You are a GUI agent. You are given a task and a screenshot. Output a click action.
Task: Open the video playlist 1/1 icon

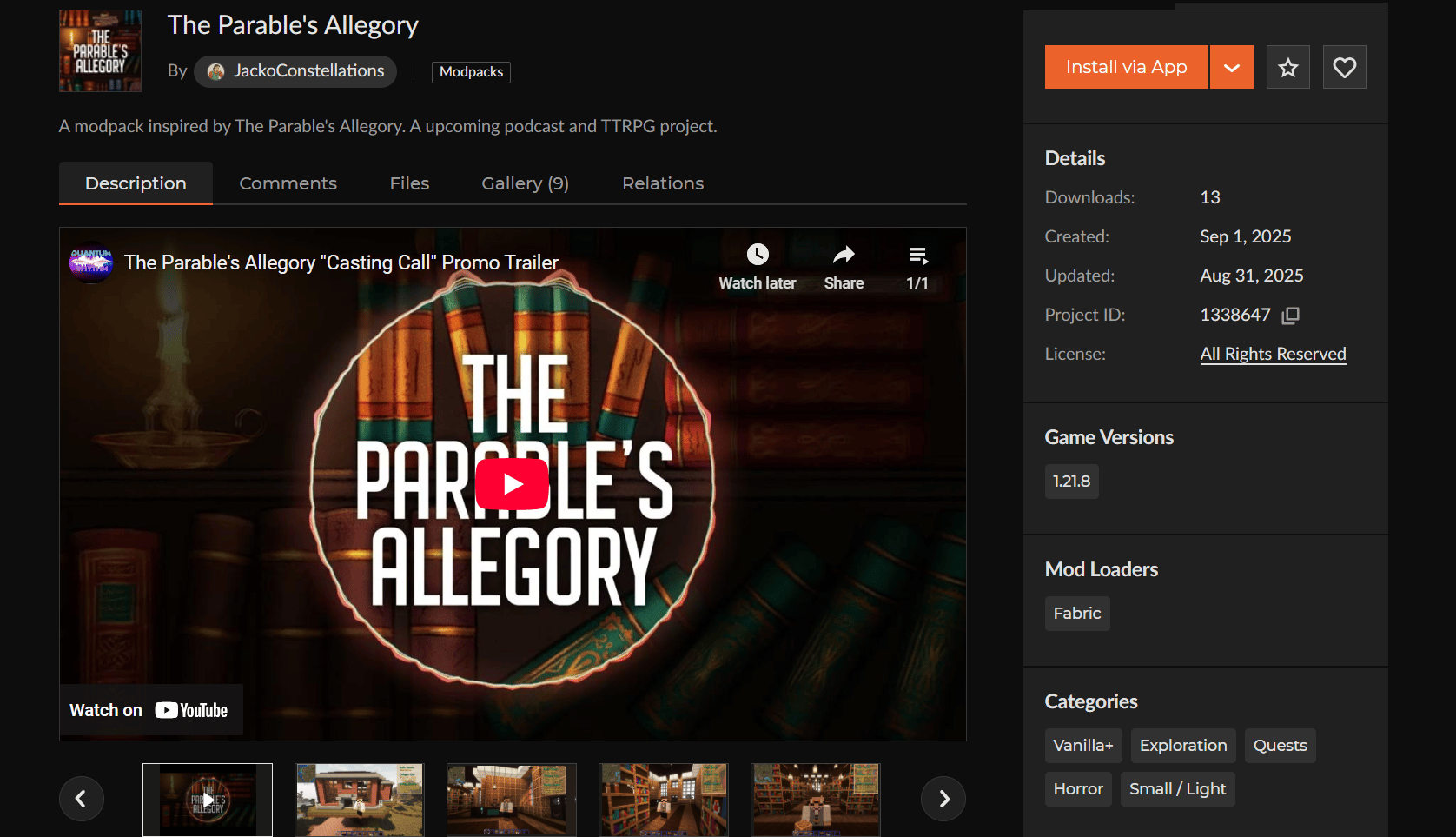point(918,256)
